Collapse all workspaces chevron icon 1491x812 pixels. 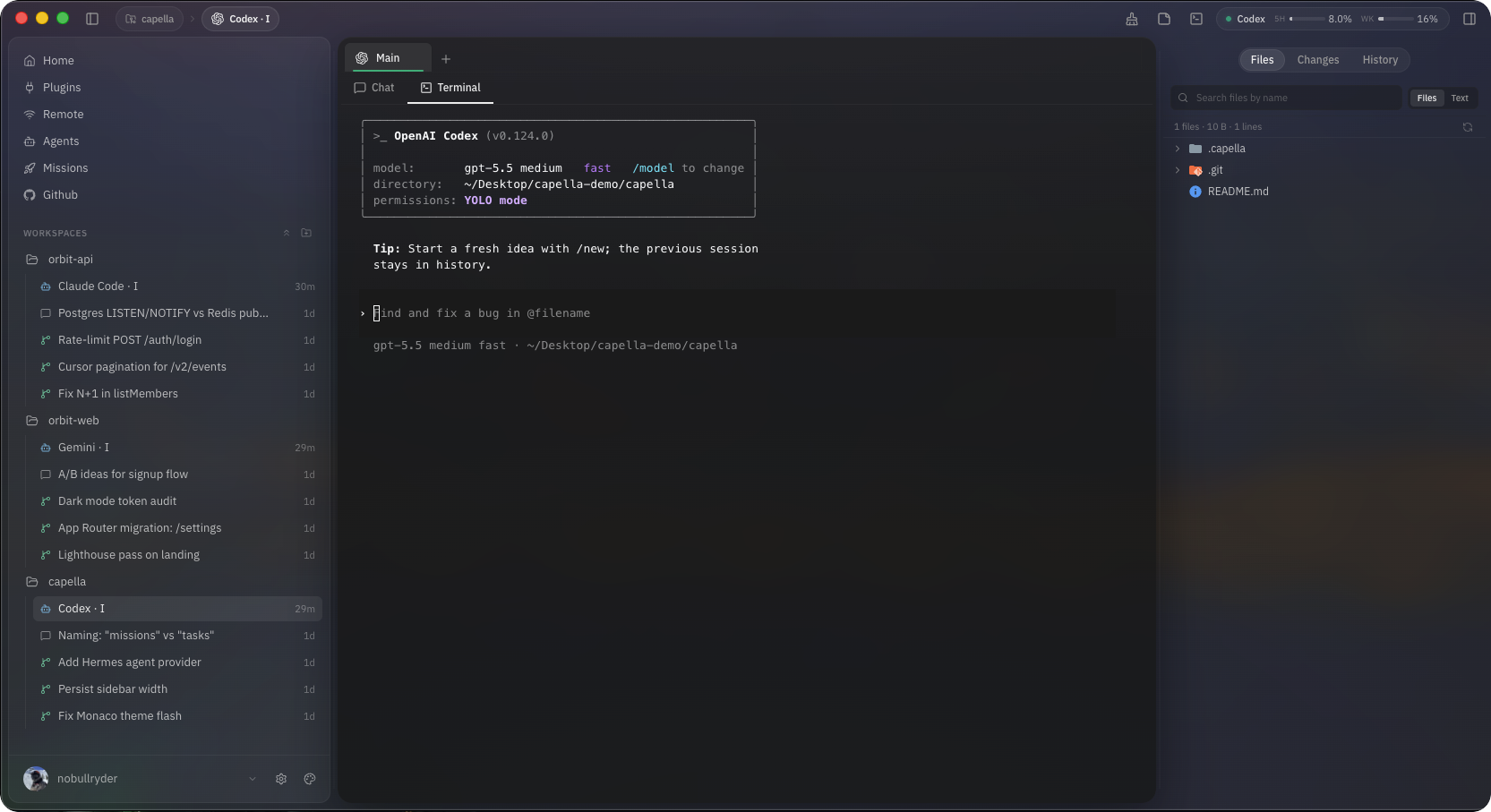[287, 233]
